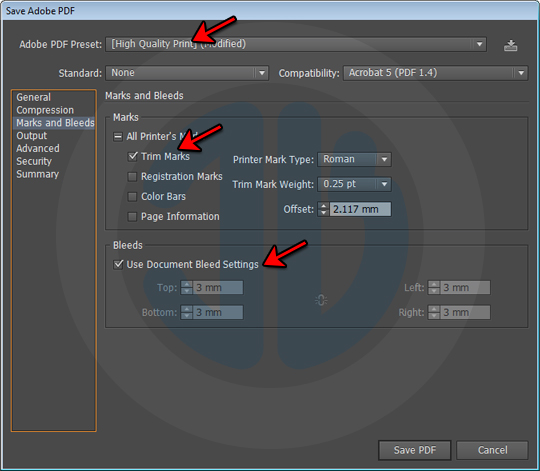Toggle Use Document Bleed Settings checkbox
The height and width of the screenshot is (471, 540).
tap(118, 264)
